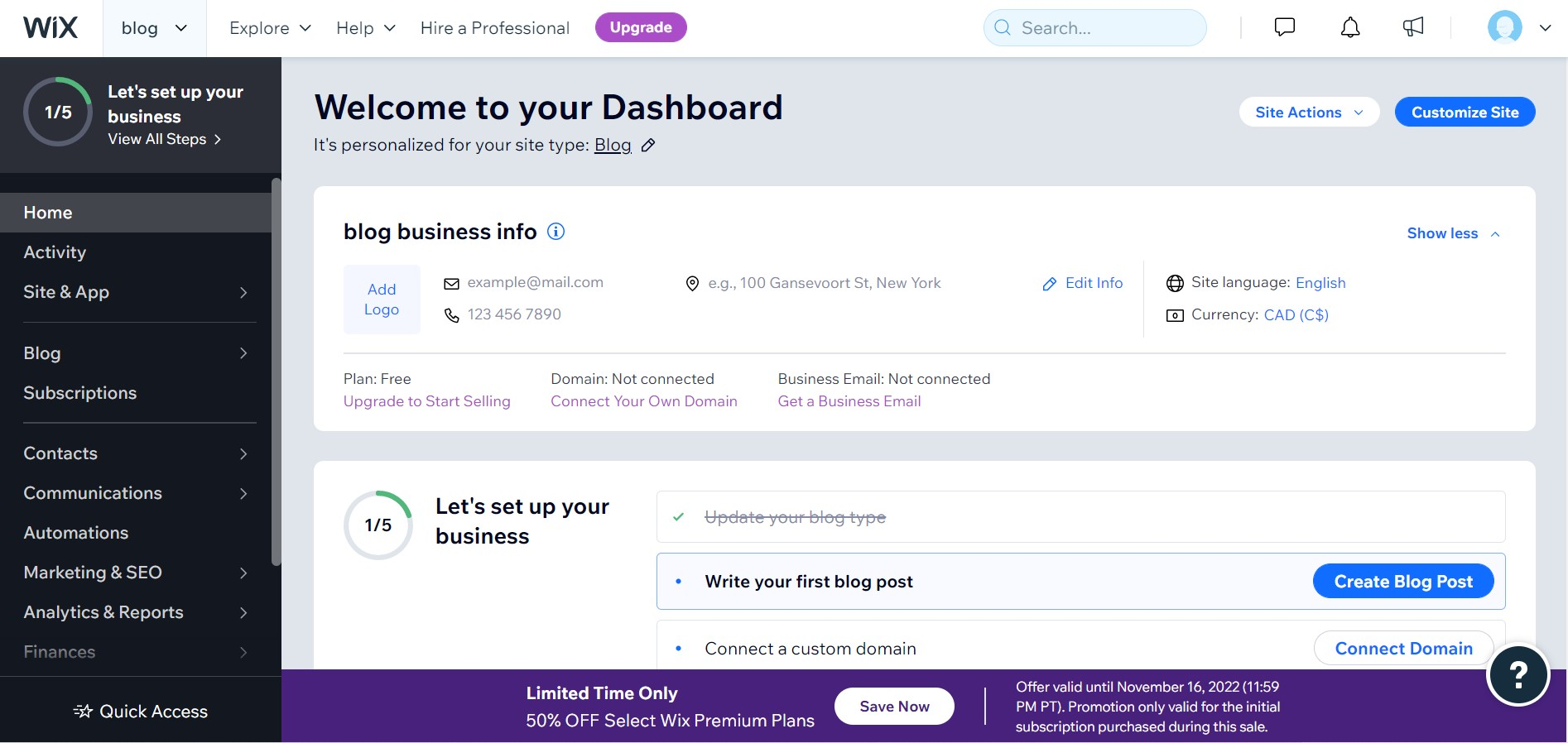Image resolution: width=1568 pixels, height=743 pixels.
Task: Open the megaphone announcements icon
Action: (1413, 27)
